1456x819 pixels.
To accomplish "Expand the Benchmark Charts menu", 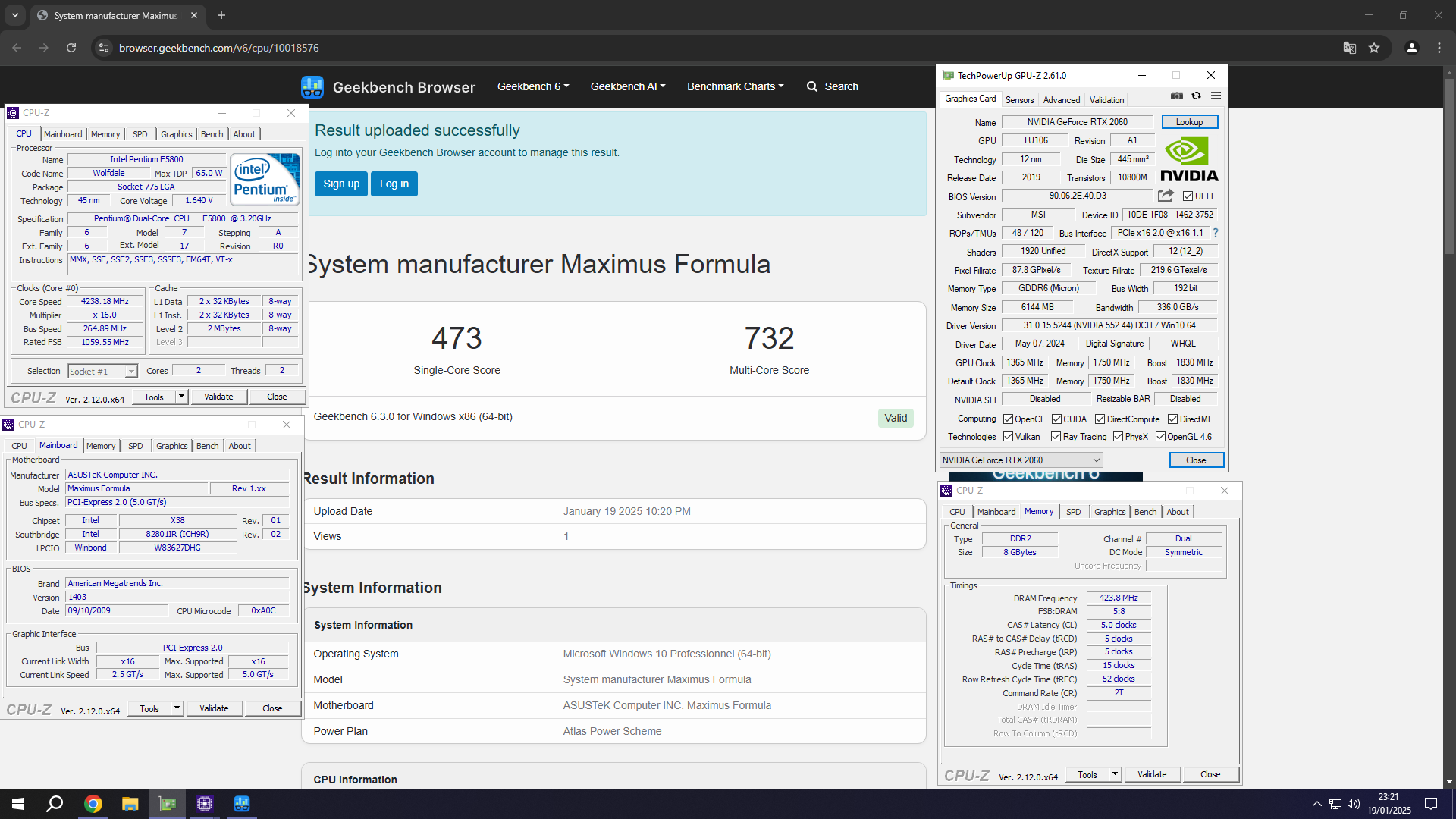I will 736,86.
